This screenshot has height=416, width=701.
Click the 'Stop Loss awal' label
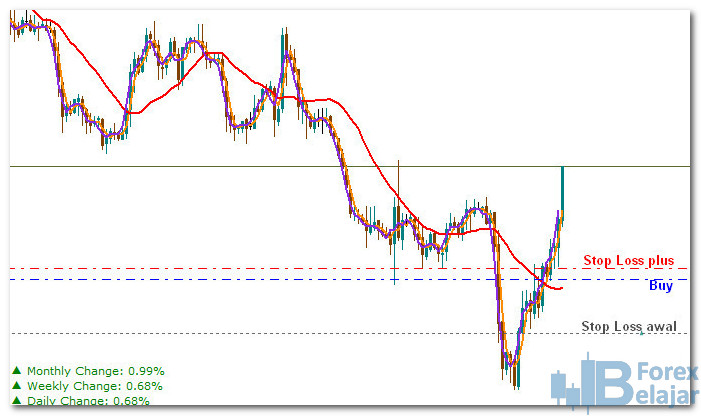(x=629, y=326)
